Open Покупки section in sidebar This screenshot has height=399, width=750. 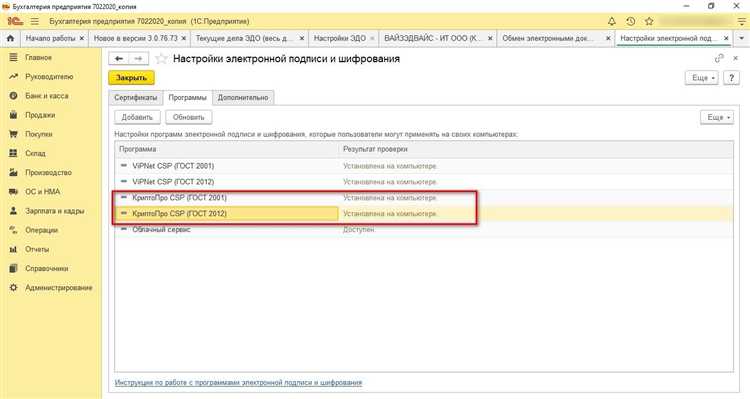pos(39,134)
